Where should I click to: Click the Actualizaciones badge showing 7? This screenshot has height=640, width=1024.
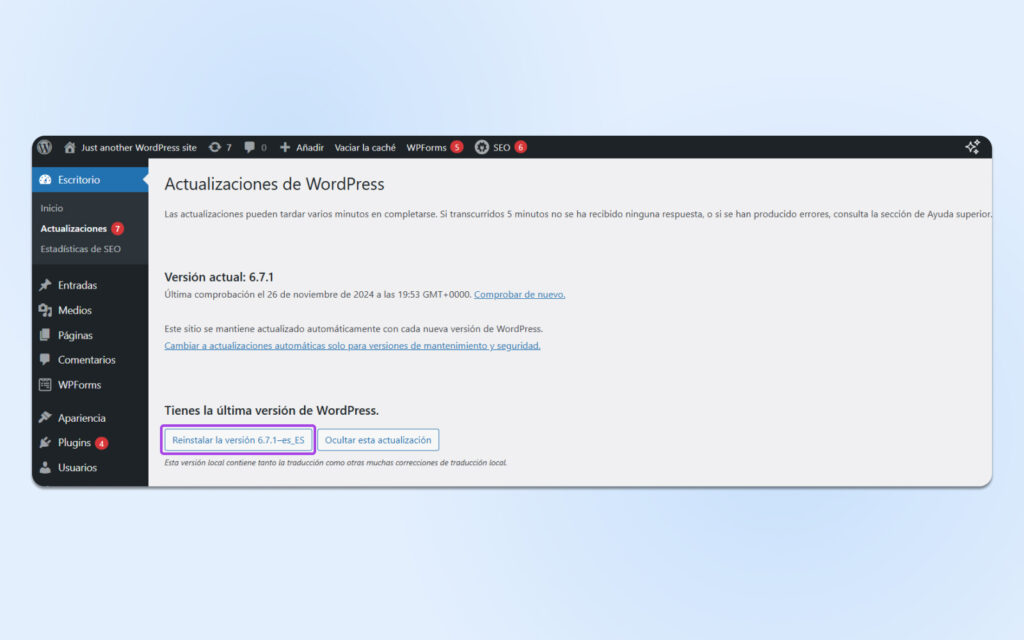point(118,229)
